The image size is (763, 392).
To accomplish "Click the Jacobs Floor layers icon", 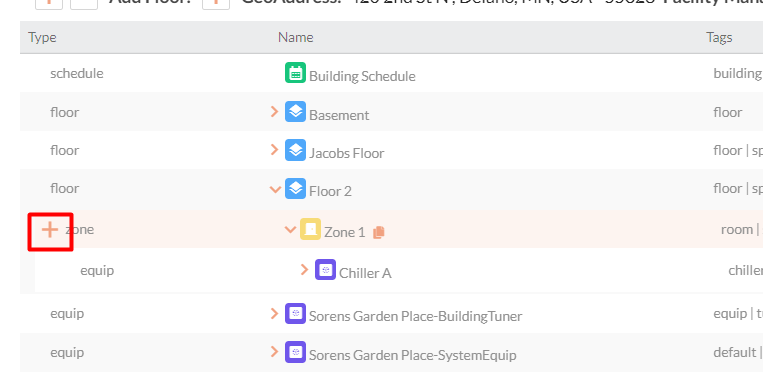I will 295,150.
